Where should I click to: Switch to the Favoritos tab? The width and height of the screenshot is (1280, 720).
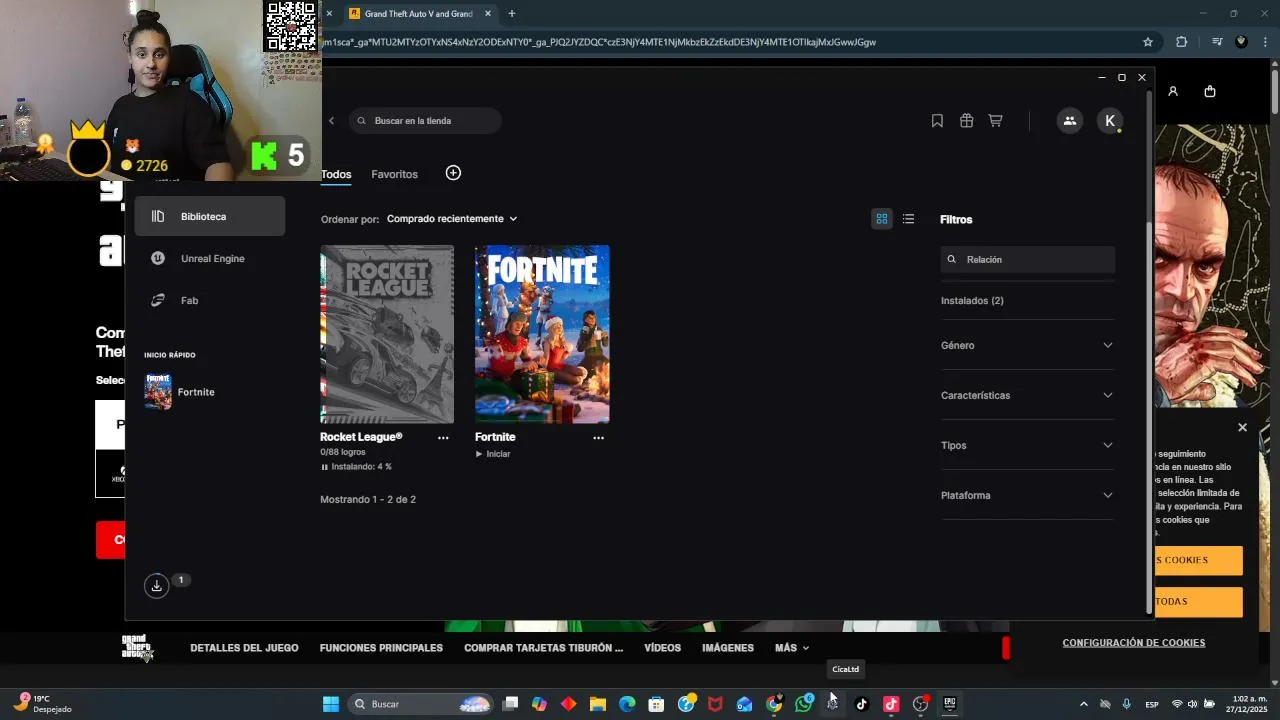click(x=394, y=174)
